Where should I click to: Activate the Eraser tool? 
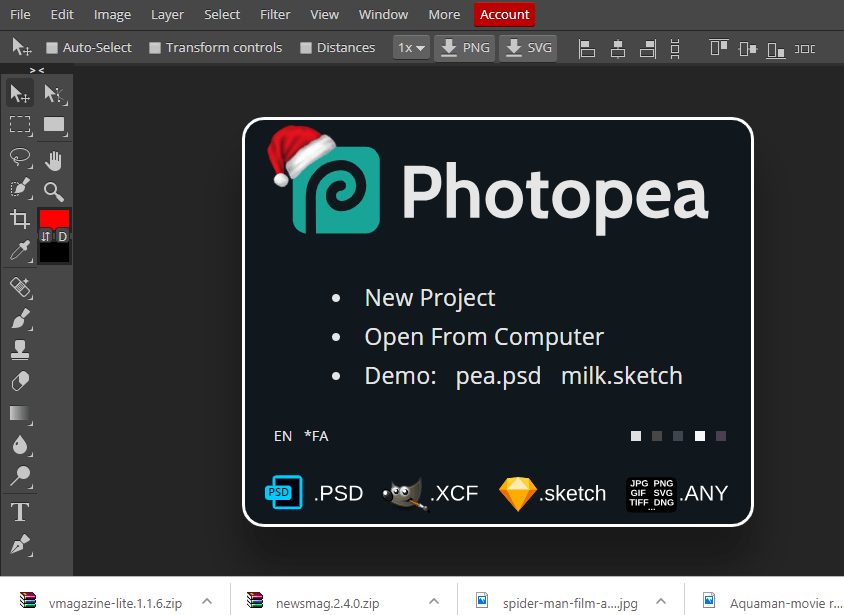pos(20,381)
